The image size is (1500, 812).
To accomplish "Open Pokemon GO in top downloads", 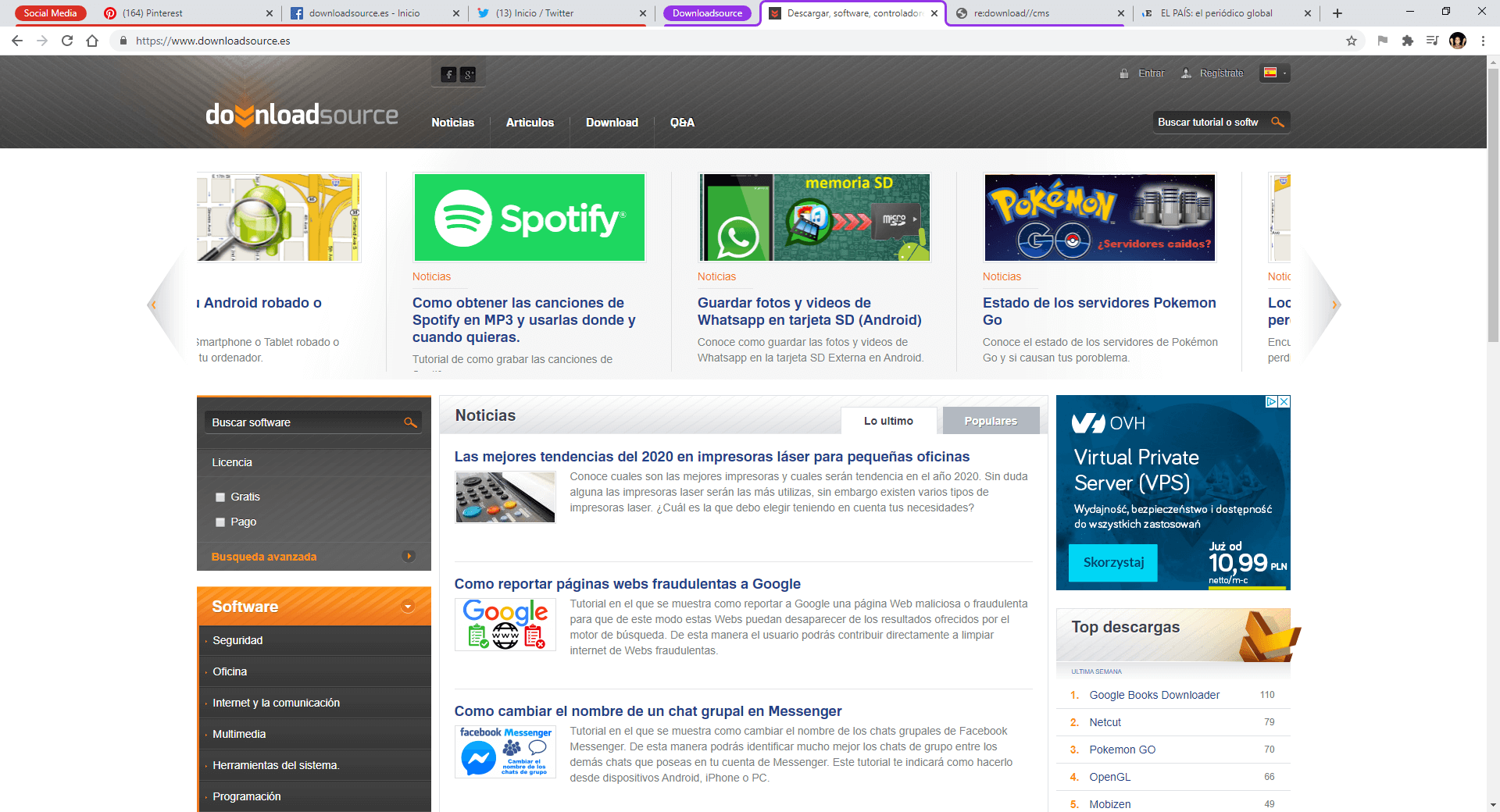I will point(1122,750).
